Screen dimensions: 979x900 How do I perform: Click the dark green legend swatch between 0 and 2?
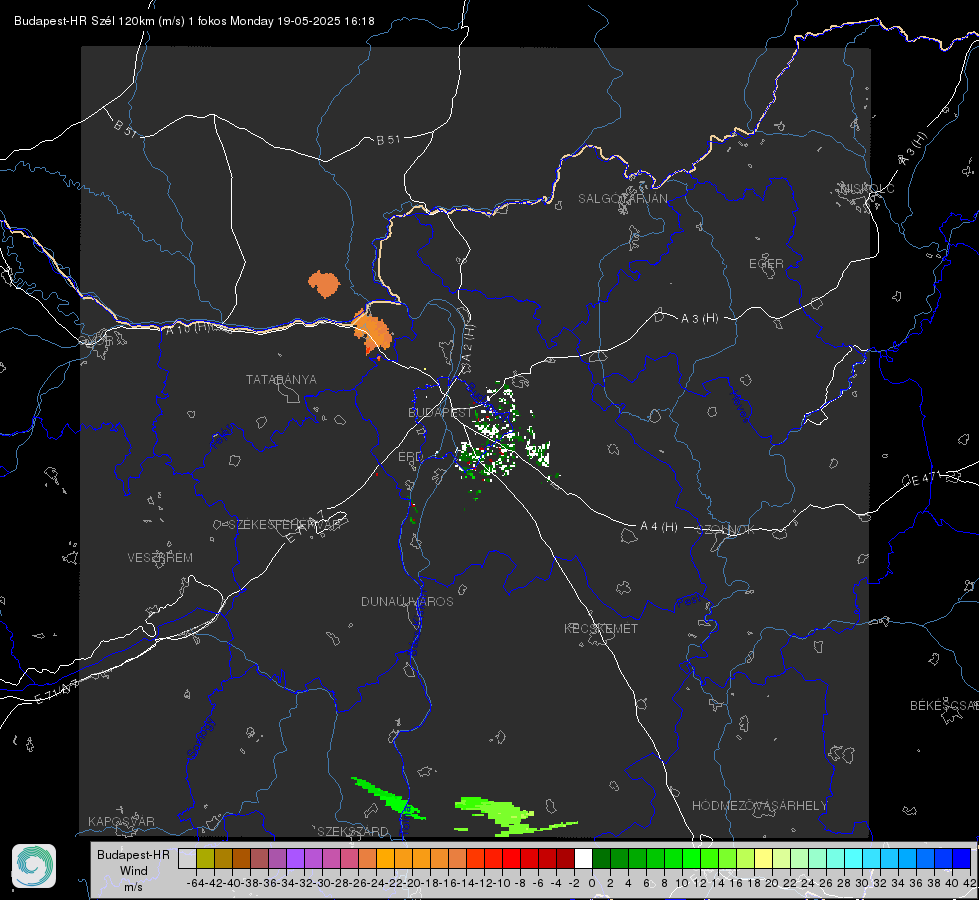[601, 859]
